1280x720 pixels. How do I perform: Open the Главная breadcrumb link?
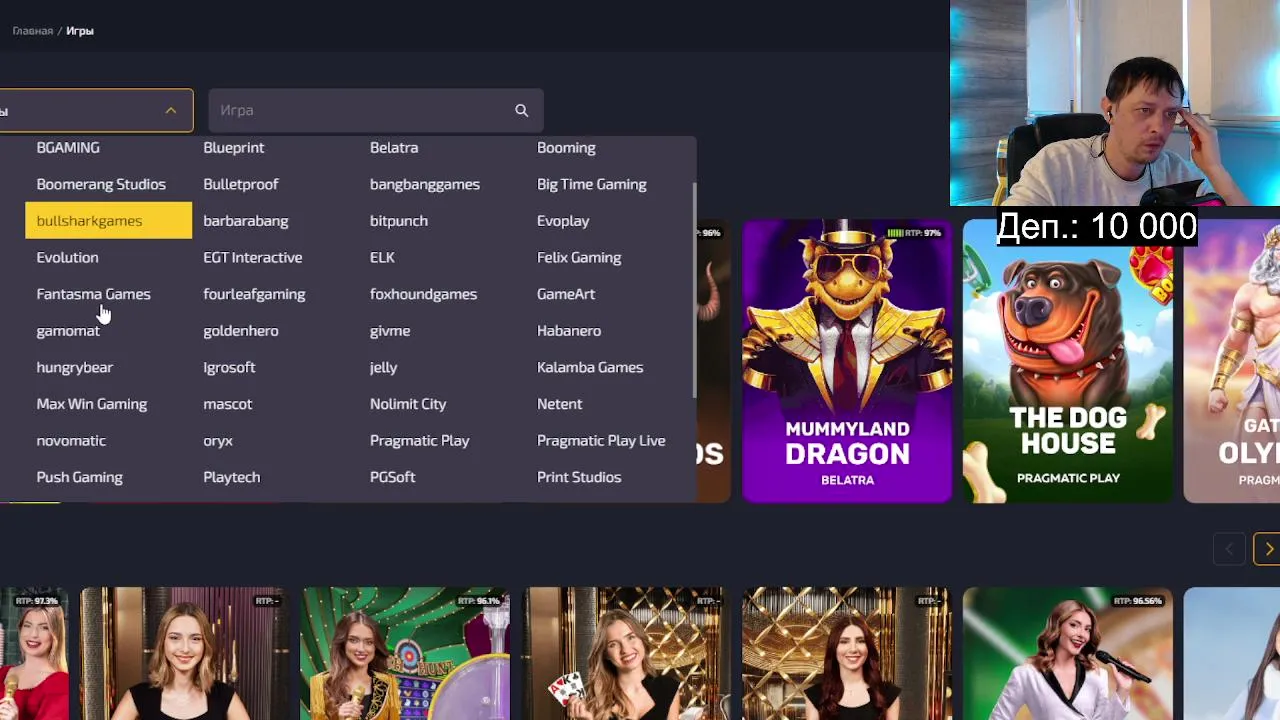point(32,31)
